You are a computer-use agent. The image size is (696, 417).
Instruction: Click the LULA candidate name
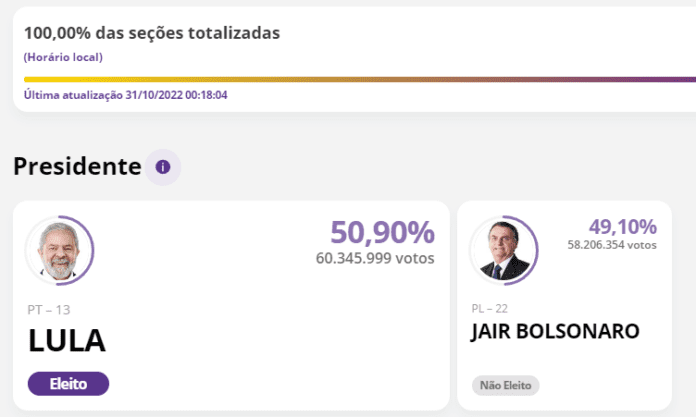click(x=66, y=340)
